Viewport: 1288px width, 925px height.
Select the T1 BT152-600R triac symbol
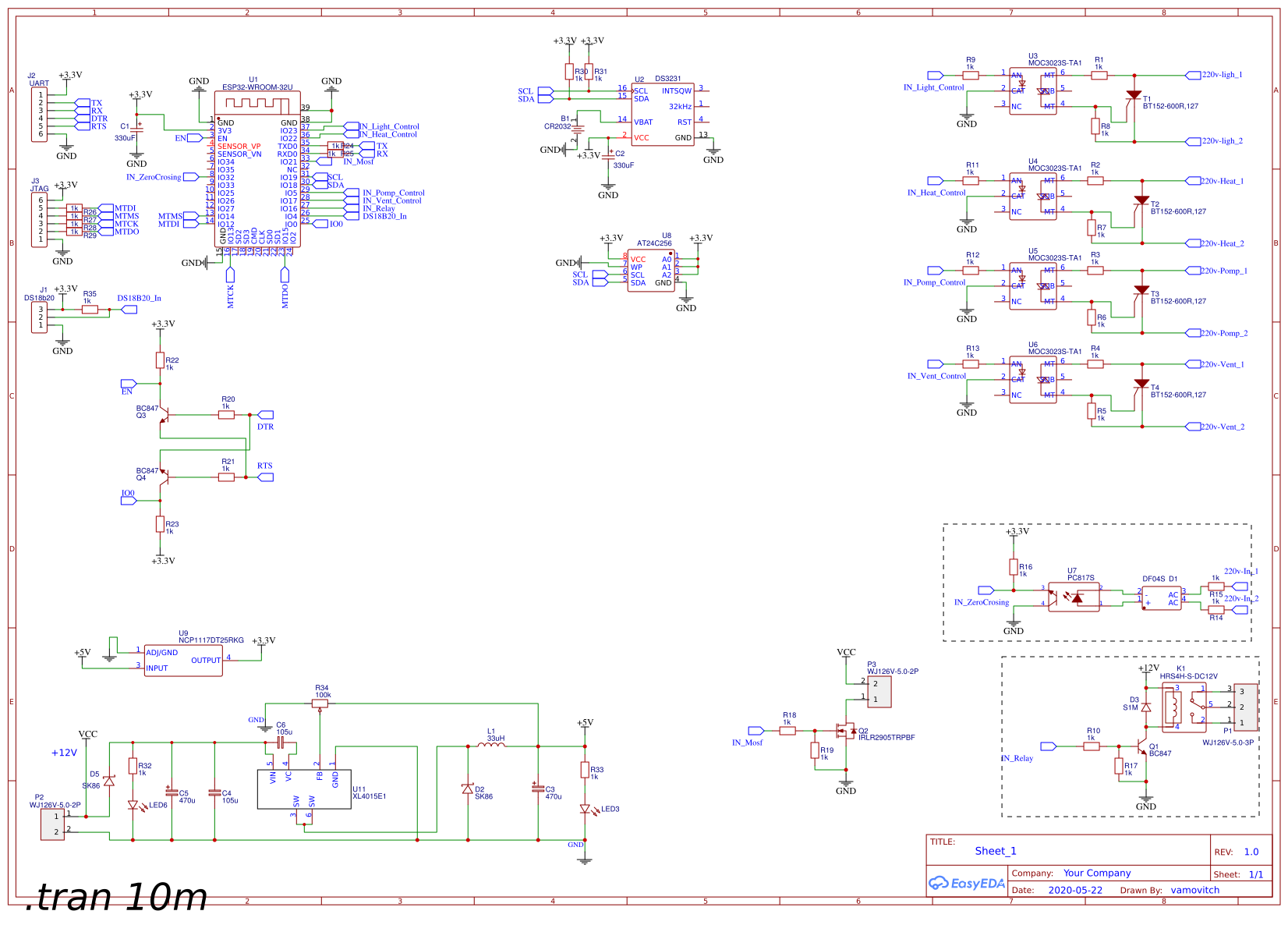pos(1134,96)
